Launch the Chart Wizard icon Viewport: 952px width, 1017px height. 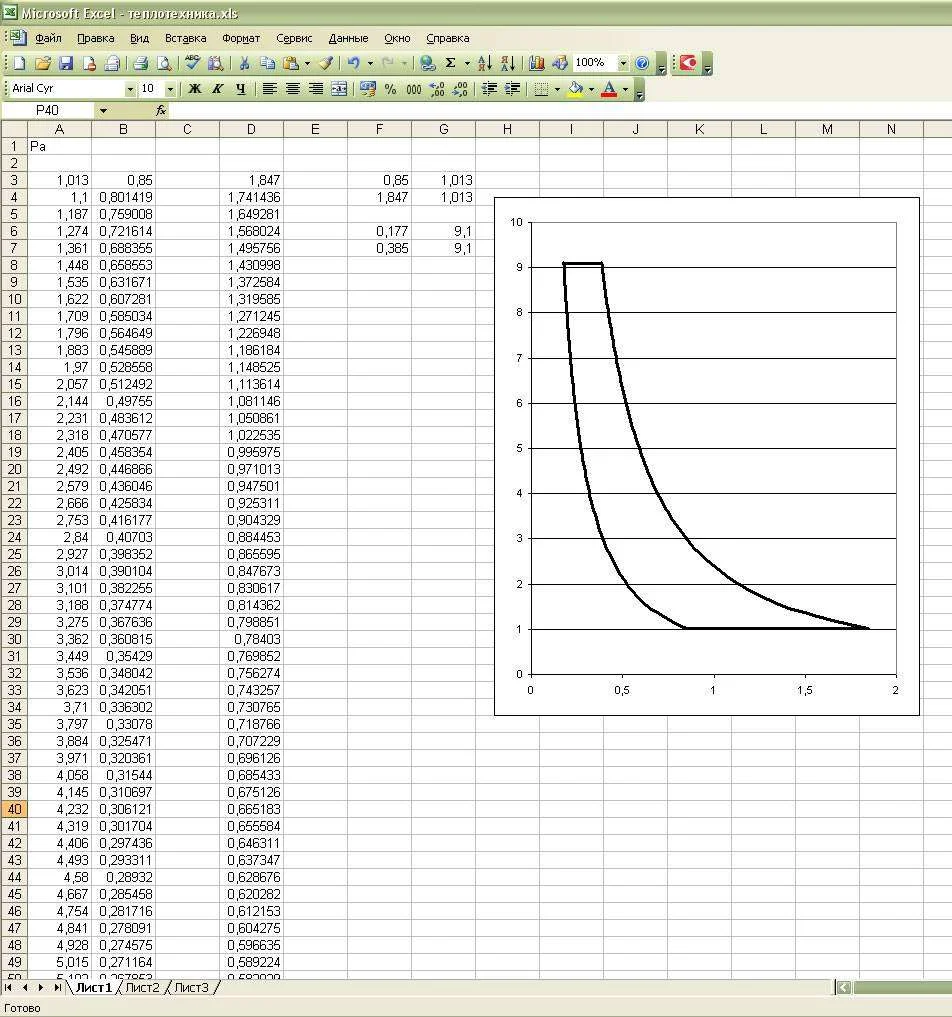pos(537,63)
